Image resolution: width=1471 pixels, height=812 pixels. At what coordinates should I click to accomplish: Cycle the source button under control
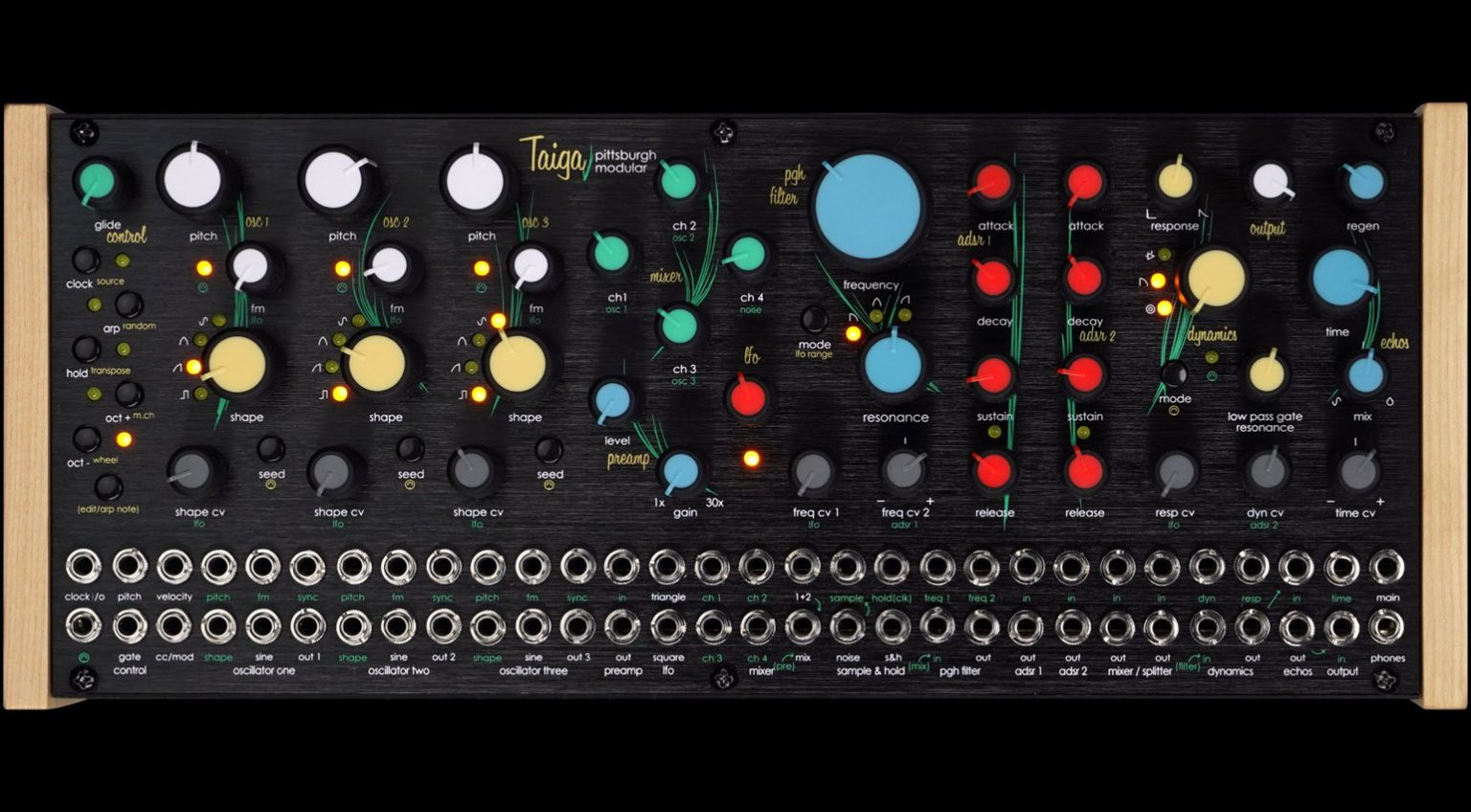(123, 259)
